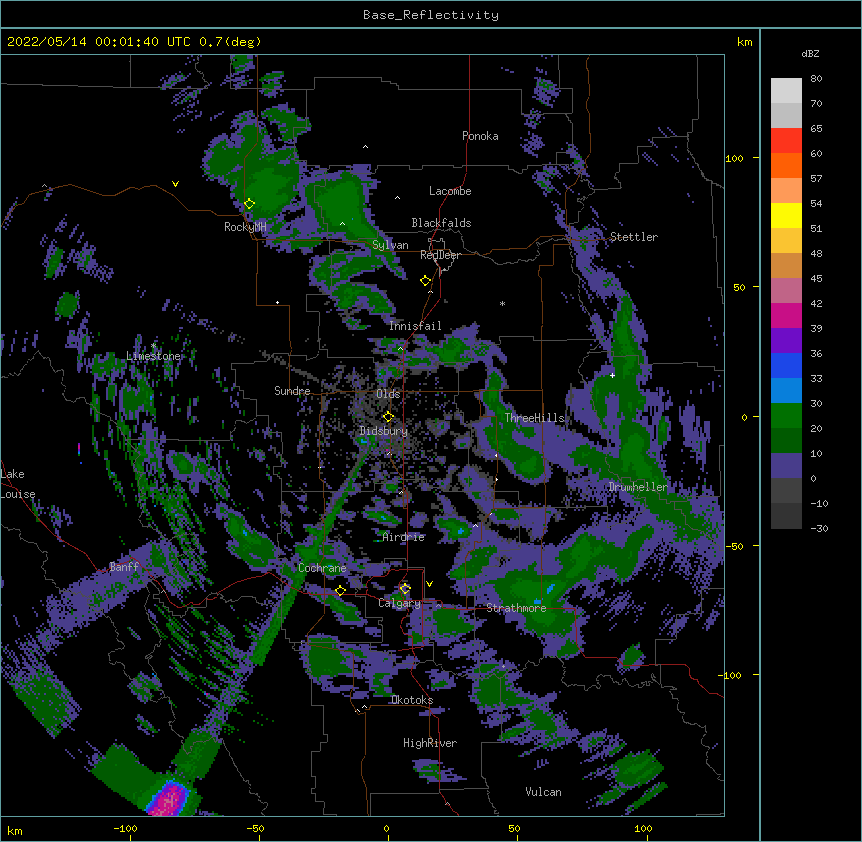Click the yellow diamond marker south of RedDeer
The height and width of the screenshot is (842, 862).
pyautogui.click(x=425, y=281)
